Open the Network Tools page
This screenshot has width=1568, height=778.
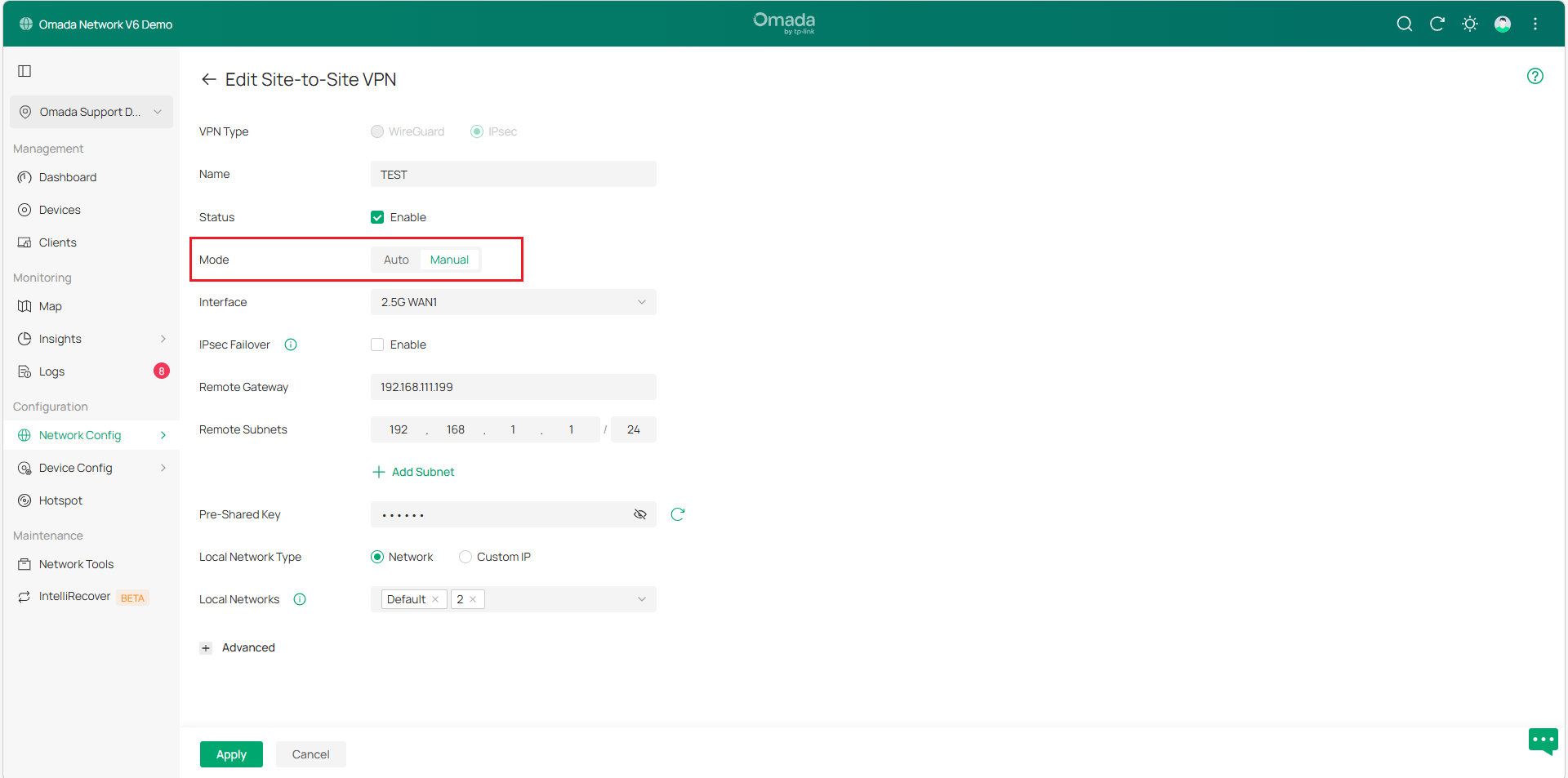[x=76, y=563]
